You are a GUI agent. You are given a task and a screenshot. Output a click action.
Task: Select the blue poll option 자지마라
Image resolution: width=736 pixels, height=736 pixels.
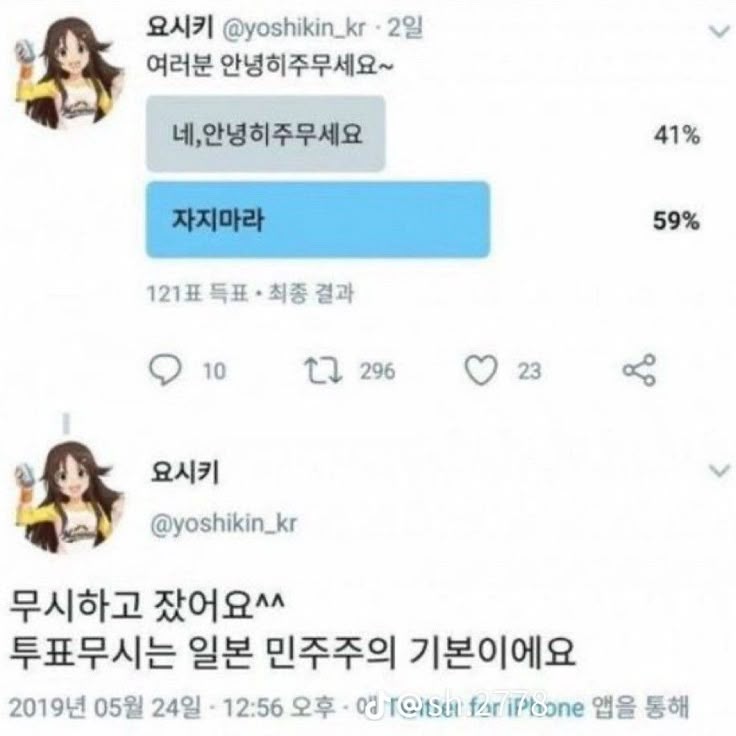tap(318, 220)
